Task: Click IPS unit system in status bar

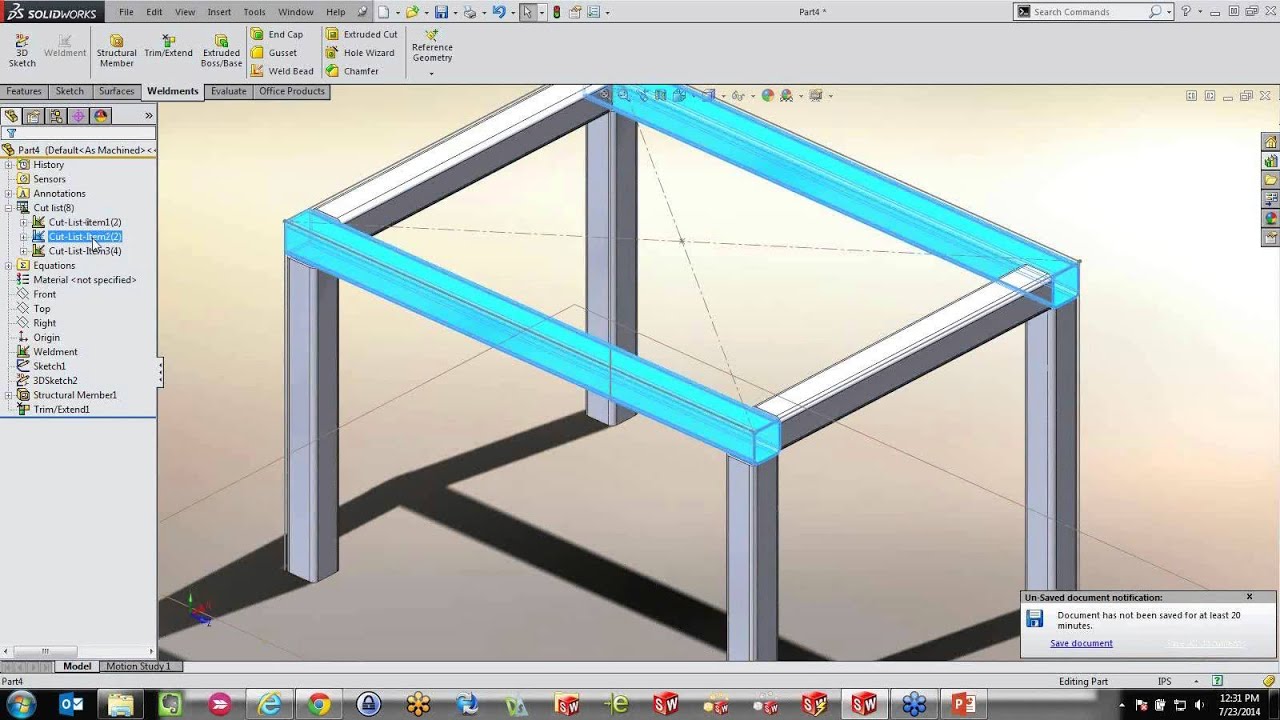Action: [1164, 682]
